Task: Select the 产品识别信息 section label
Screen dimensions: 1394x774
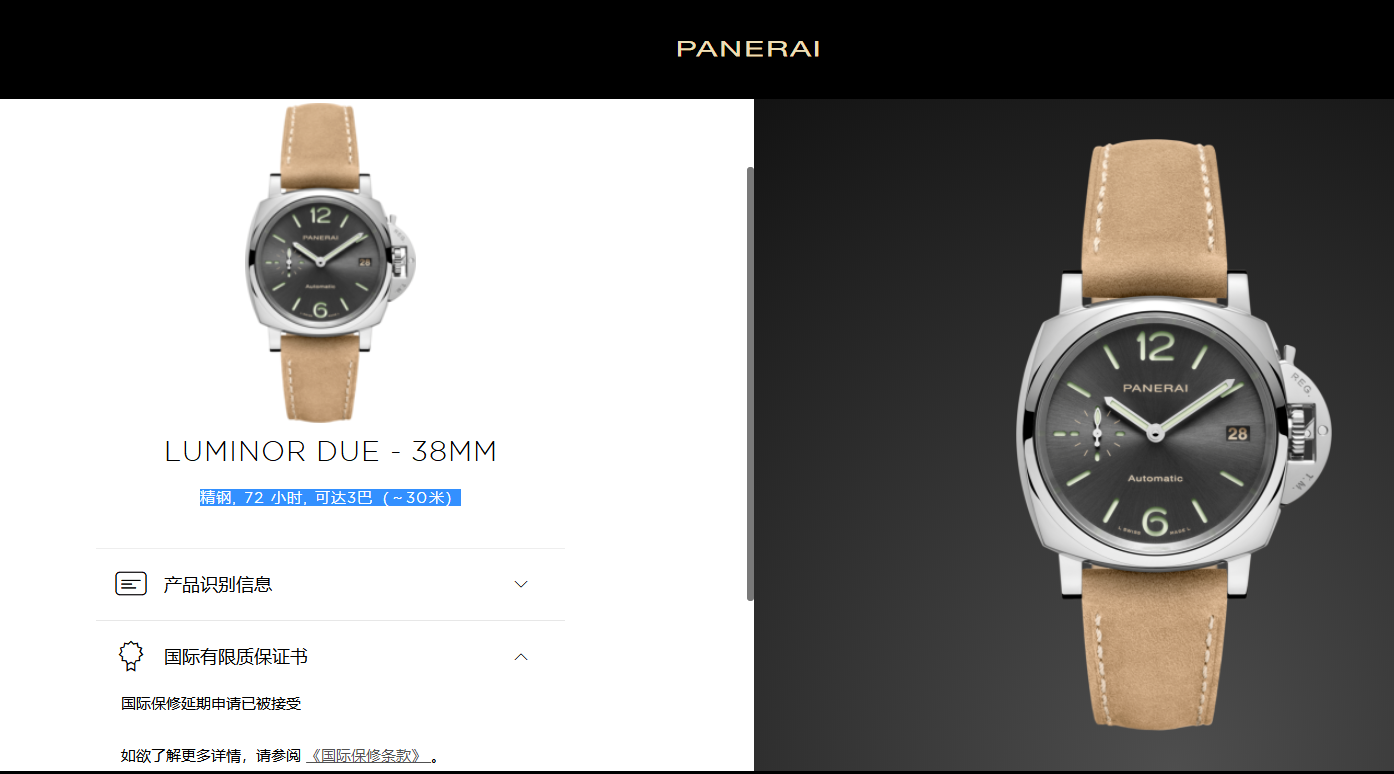Action: [218, 584]
